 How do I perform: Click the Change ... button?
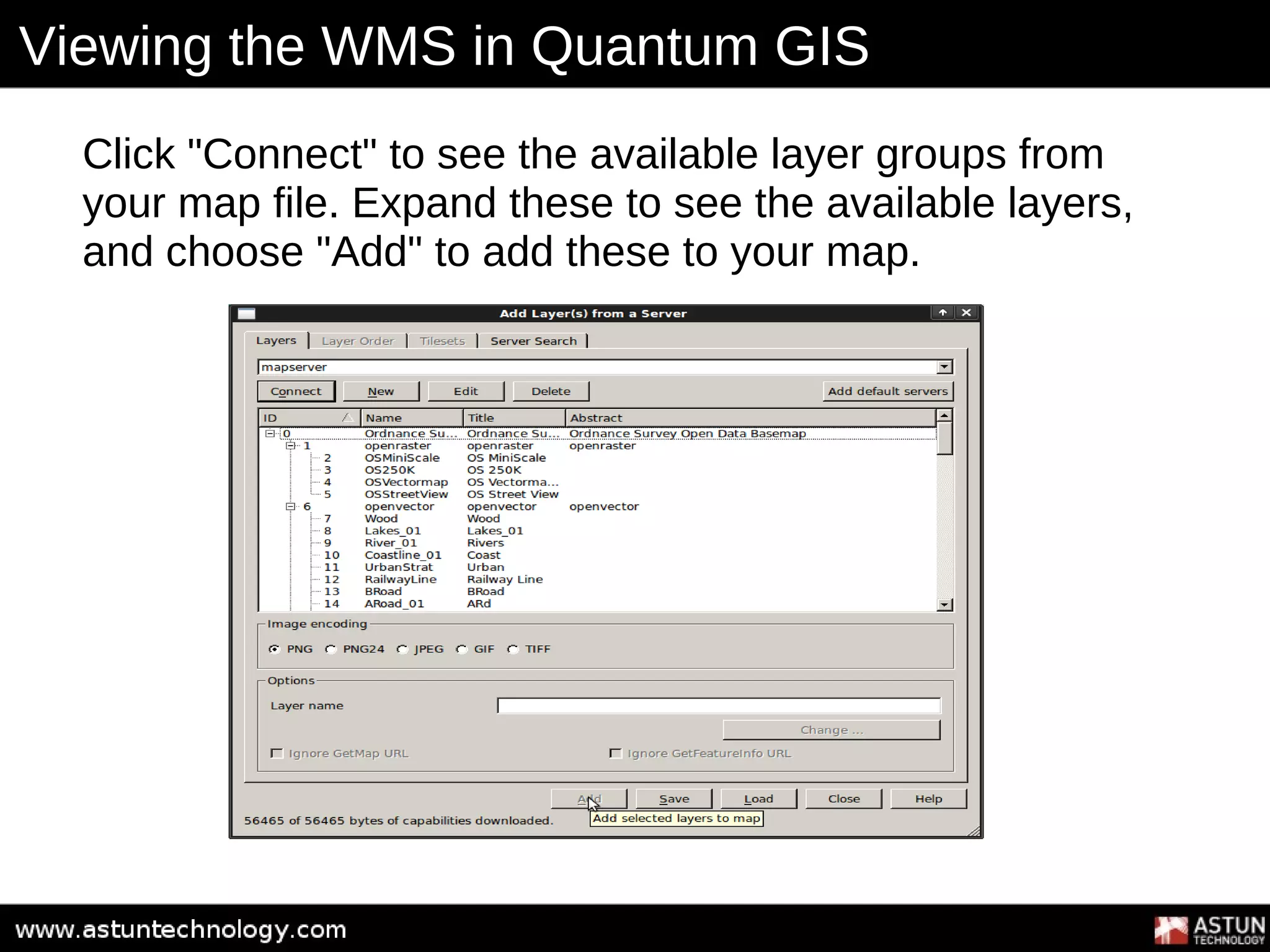click(x=832, y=730)
